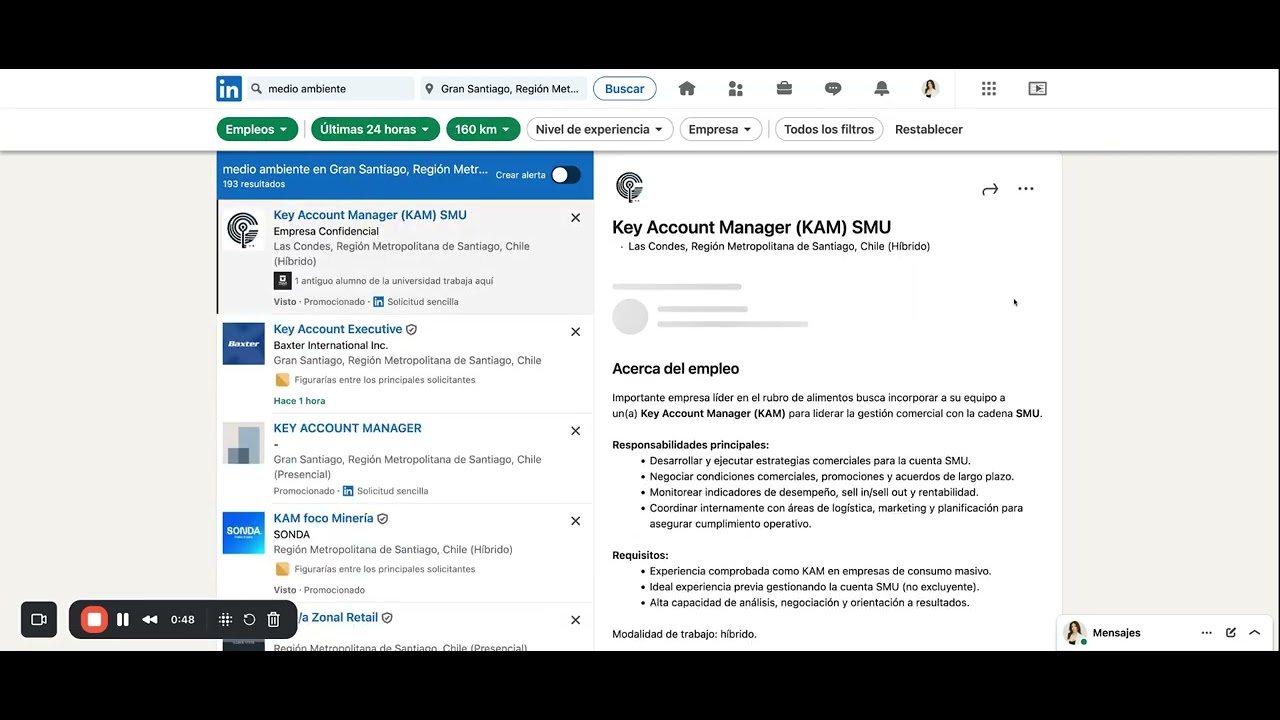Open the Zonal Retail listing title
Viewport: 1280px width, 720px height.
click(x=336, y=617)
